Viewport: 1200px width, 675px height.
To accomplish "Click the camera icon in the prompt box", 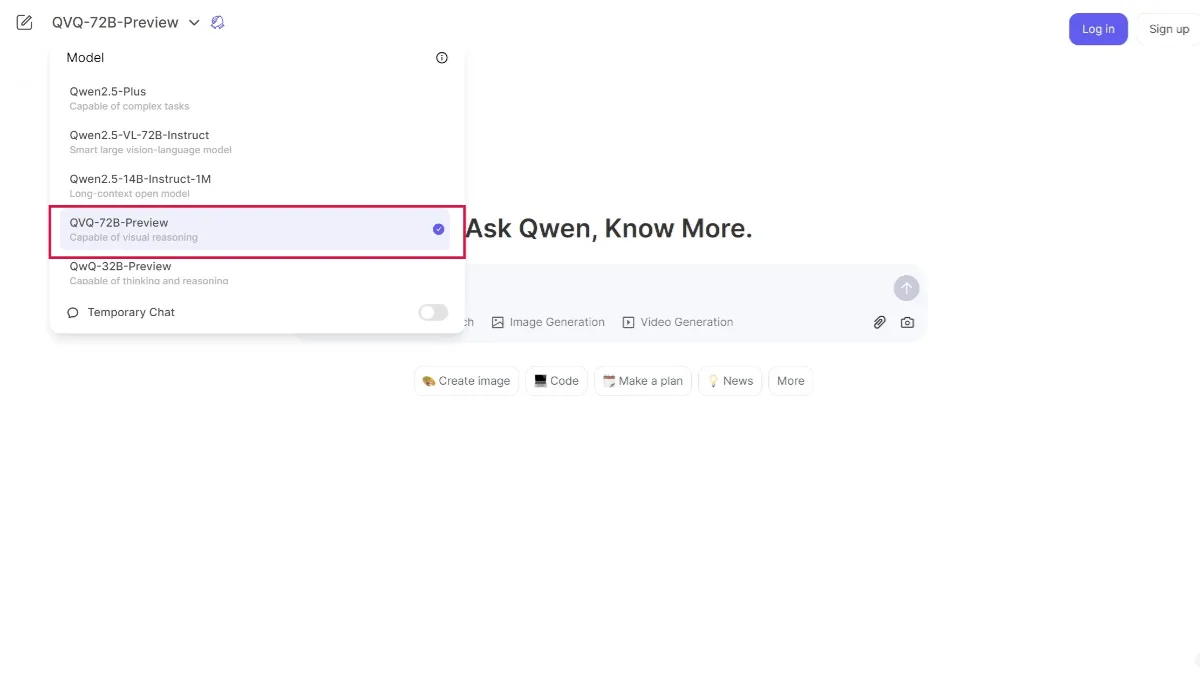I will click(907, 322).
